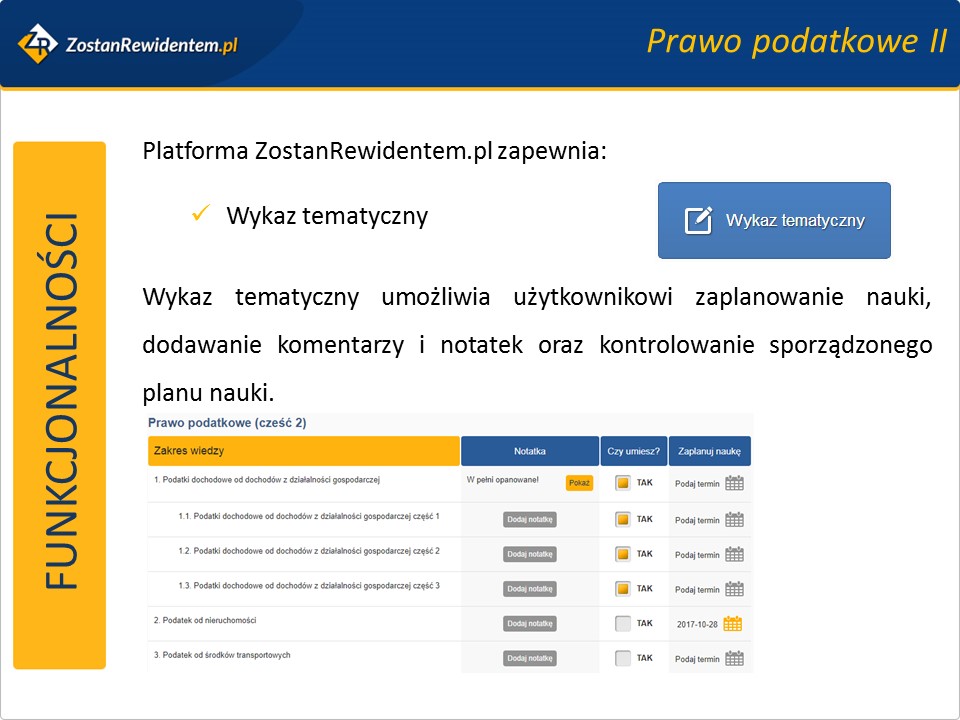Viewport: 960px width, 720px height.
Task: Add note for Podatek od nieruchomości
Action: coord(529,624)
